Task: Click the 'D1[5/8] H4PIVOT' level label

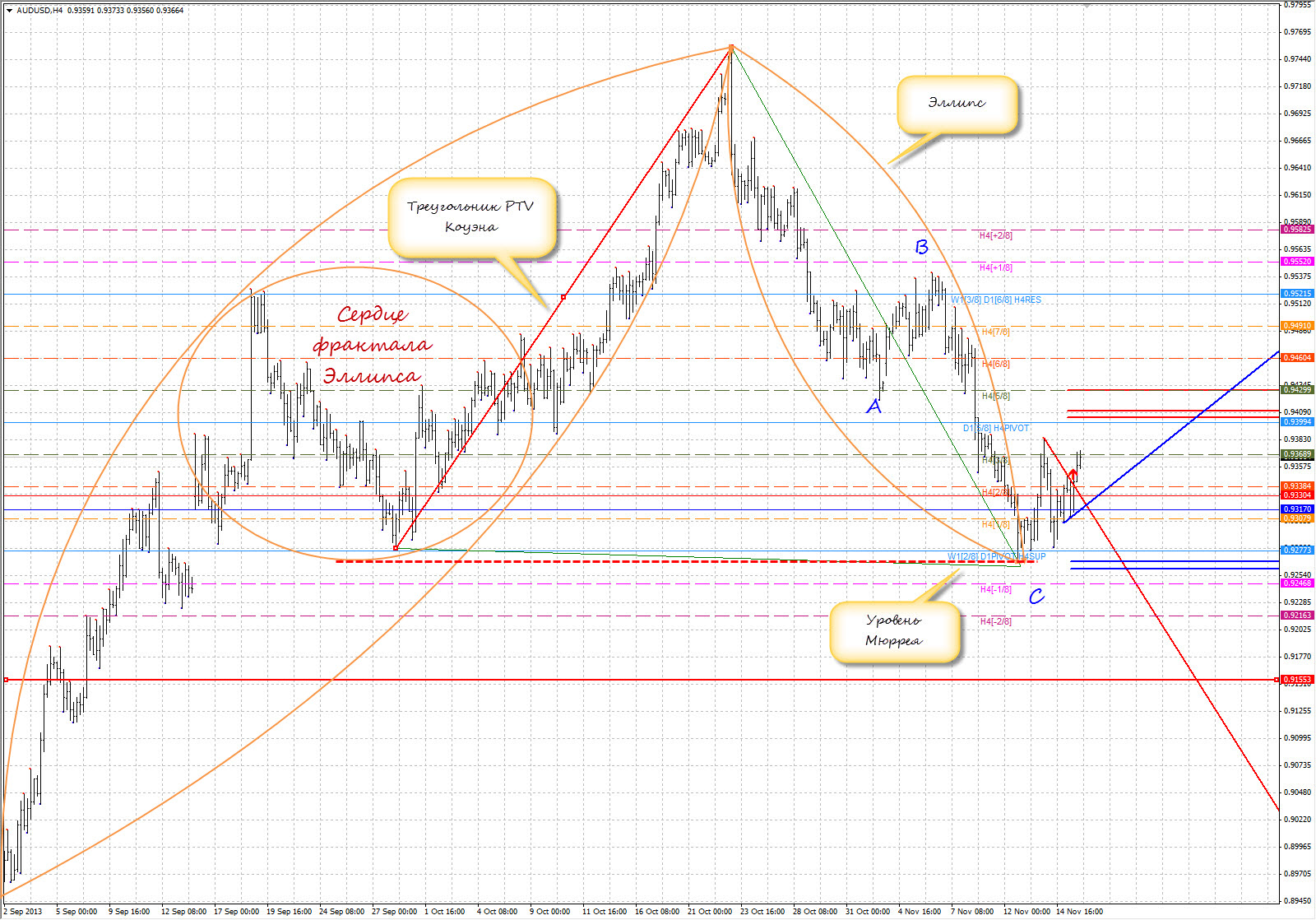Action: (x=996, y=428)
